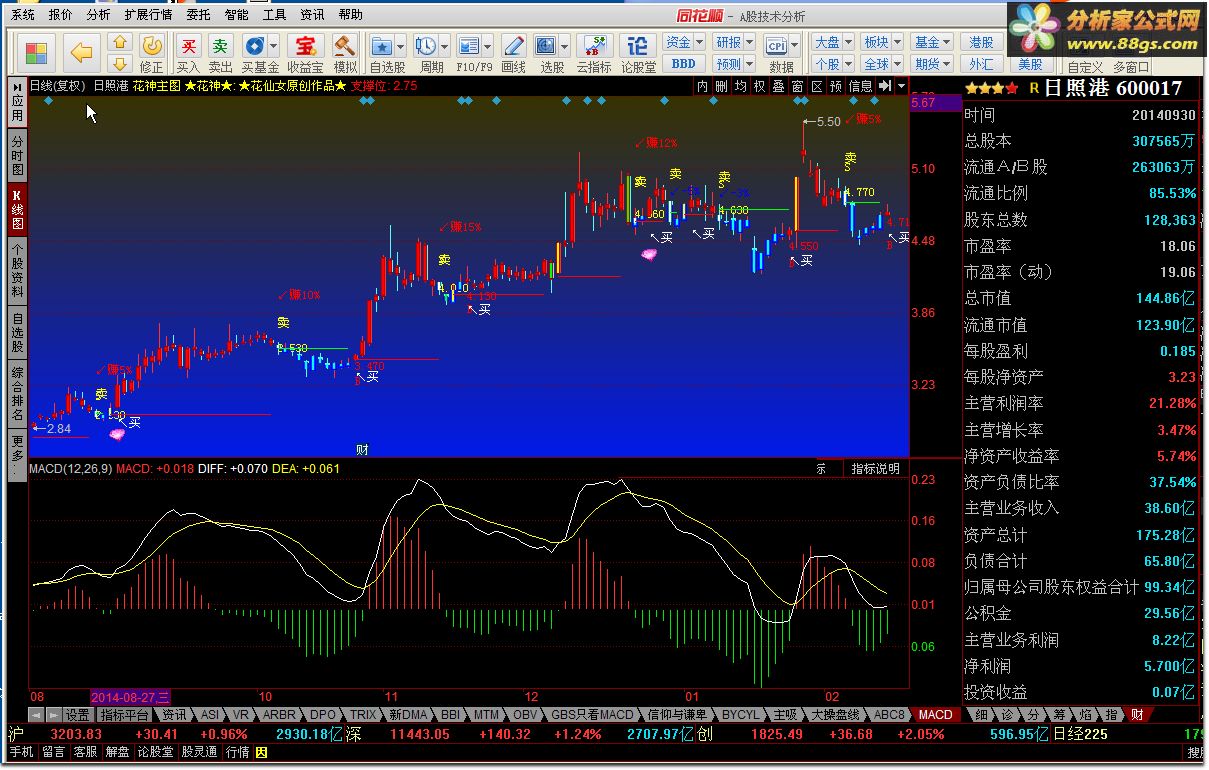Click the 自定义 custom layout icon
The width and height of the screenshot is (1209, 770).
tap(1085, 67)
